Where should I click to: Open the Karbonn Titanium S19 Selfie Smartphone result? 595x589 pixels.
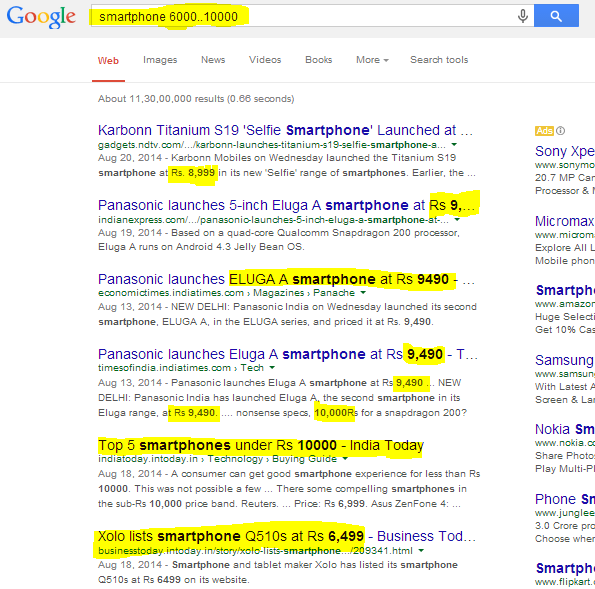pyautogui.click(x=285, y=130)
